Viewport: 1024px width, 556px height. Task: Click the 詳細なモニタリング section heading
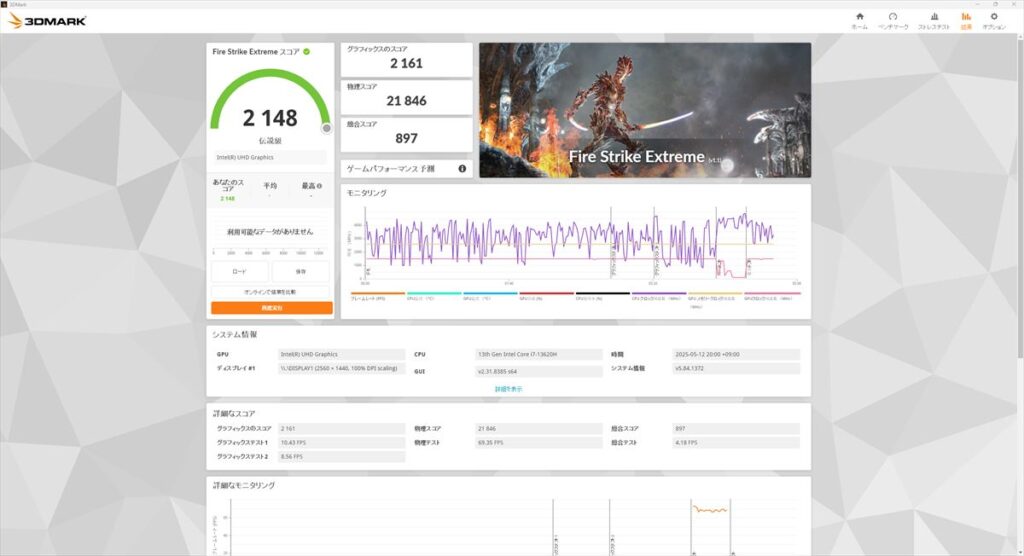pyautogui.click(x=244, y=485)
